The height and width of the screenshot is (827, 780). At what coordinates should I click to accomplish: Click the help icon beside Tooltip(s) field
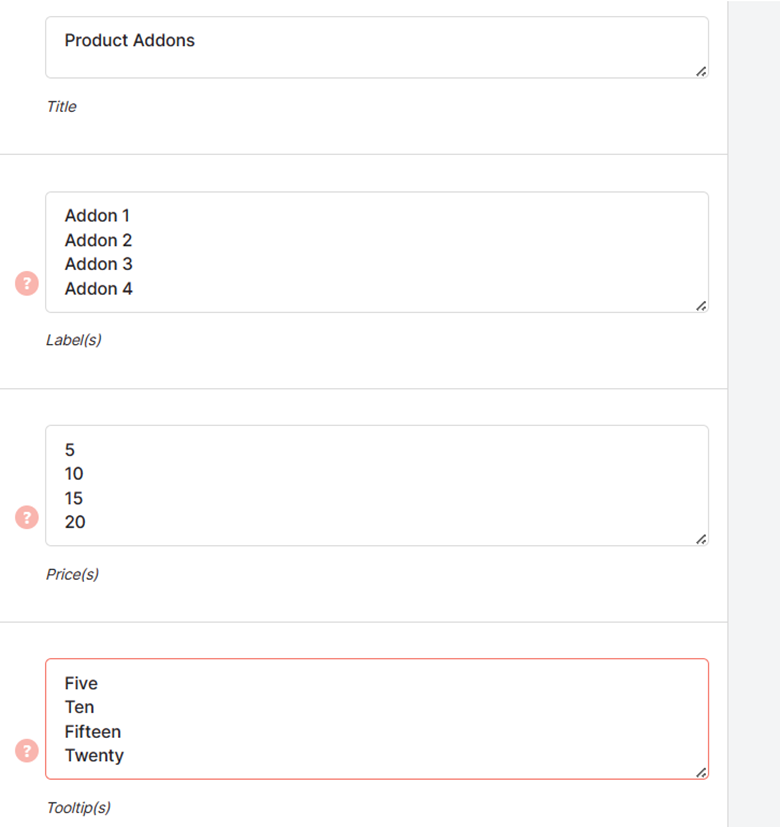27,751
